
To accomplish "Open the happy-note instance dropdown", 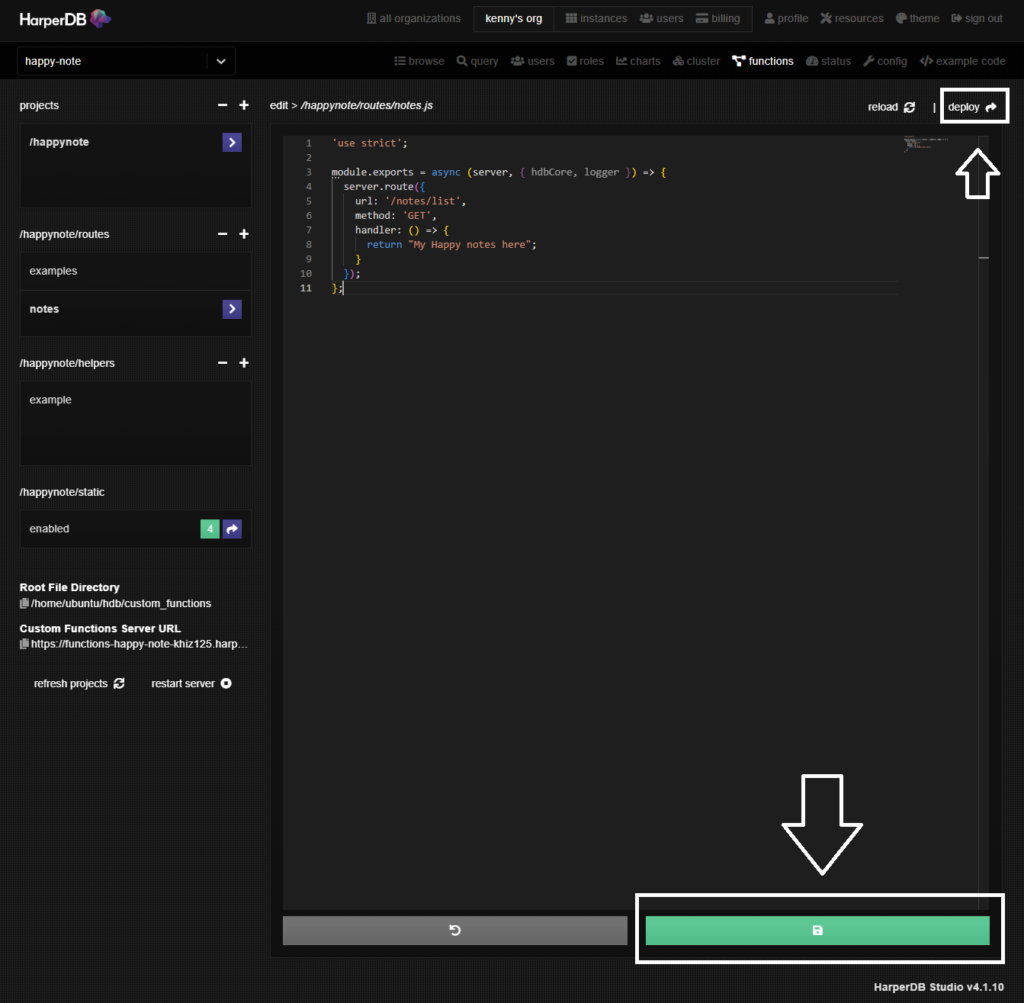I will point(126,61).
